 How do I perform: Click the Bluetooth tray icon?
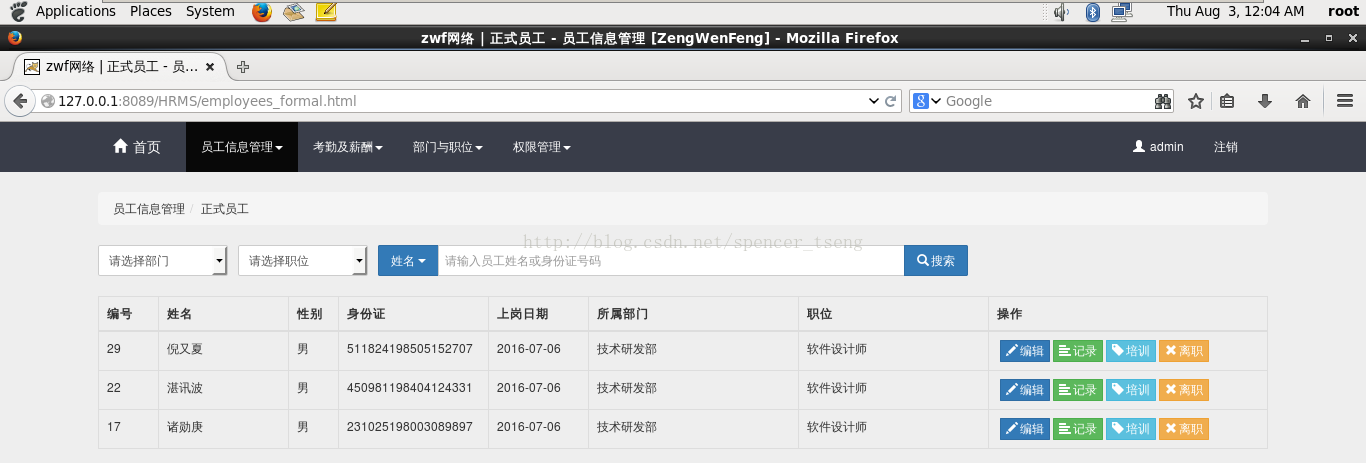(x=1093, y=12)
